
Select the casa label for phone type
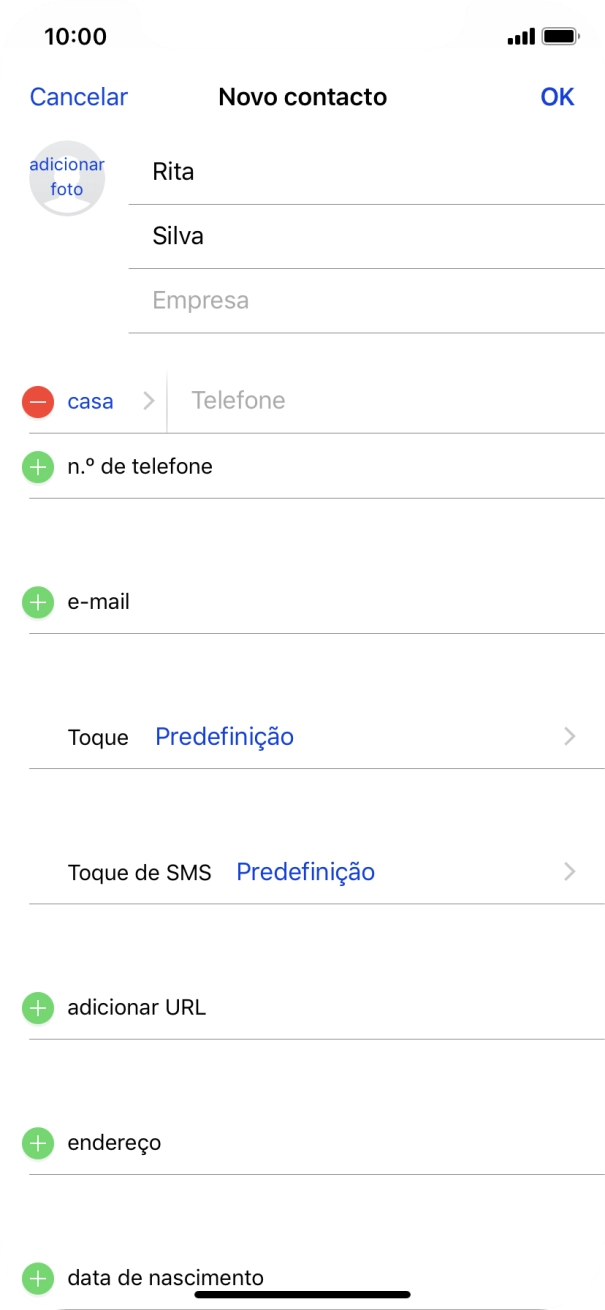(x=90, y=400)
